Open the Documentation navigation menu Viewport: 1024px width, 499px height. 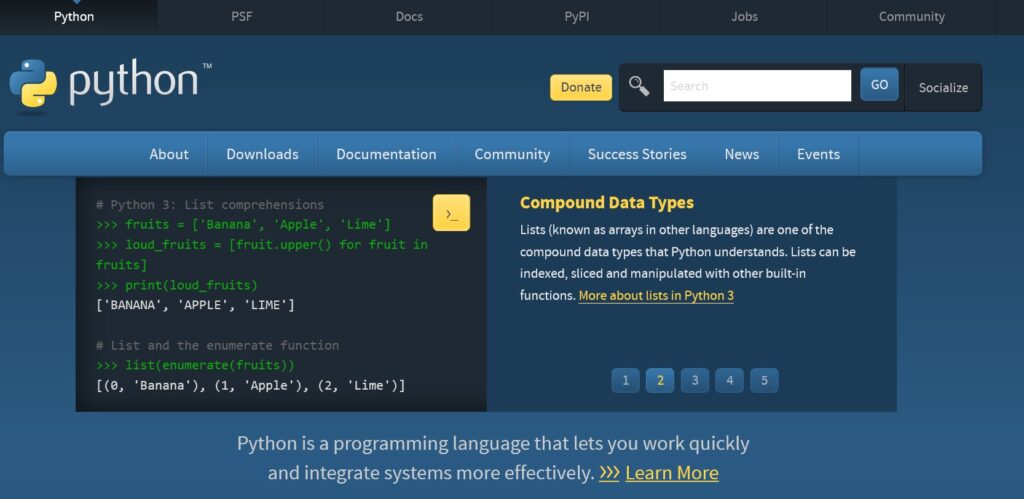click(x=386, y=154)
